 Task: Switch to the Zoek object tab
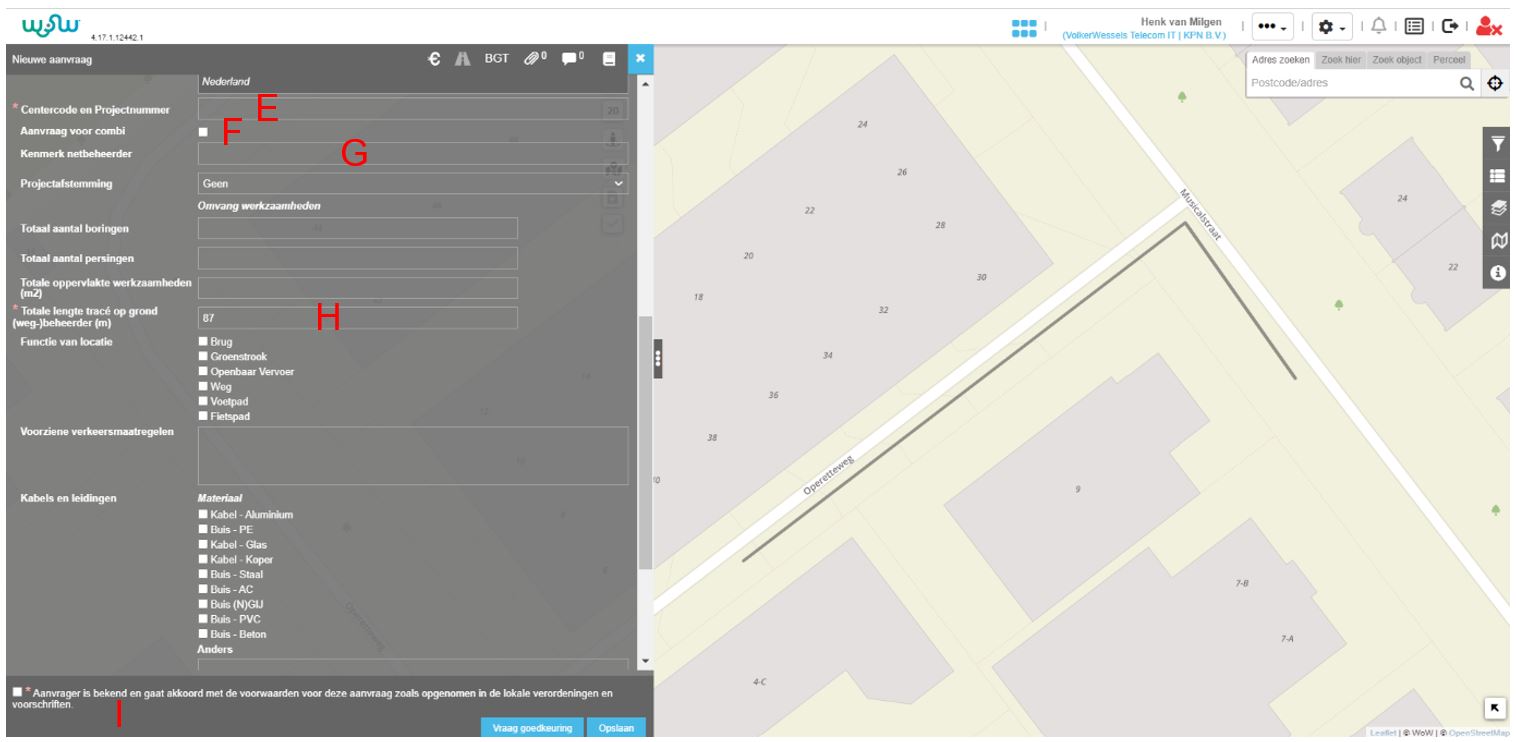point(1397,61)
